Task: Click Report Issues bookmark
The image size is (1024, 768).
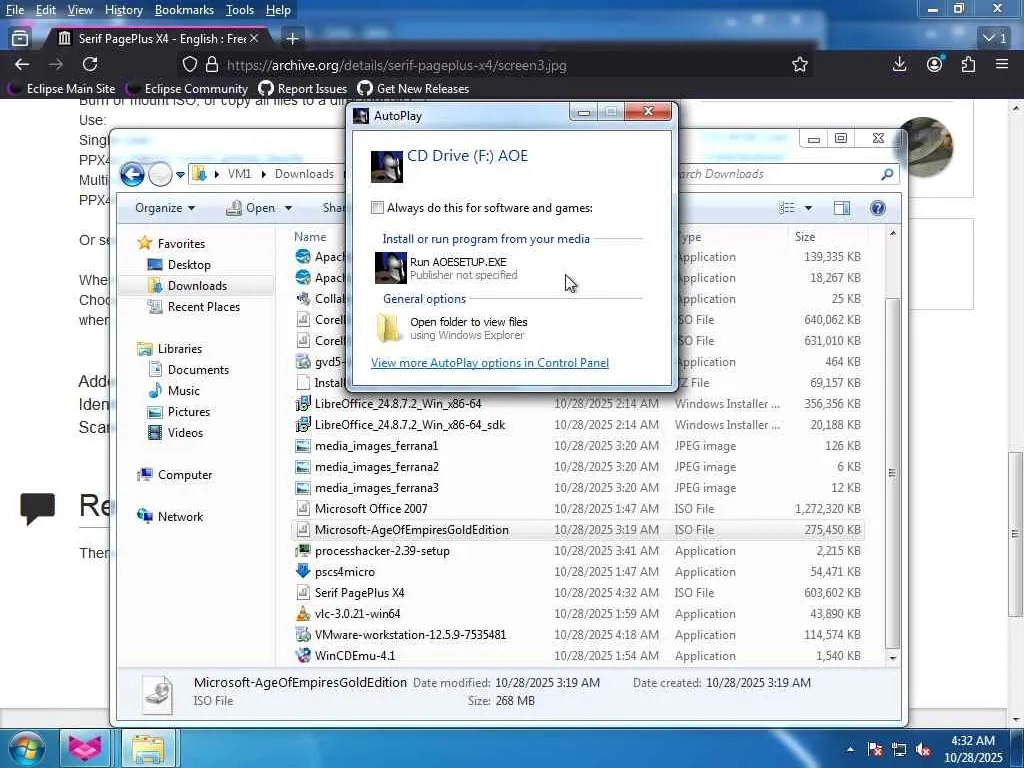Action: click(302, 88)
